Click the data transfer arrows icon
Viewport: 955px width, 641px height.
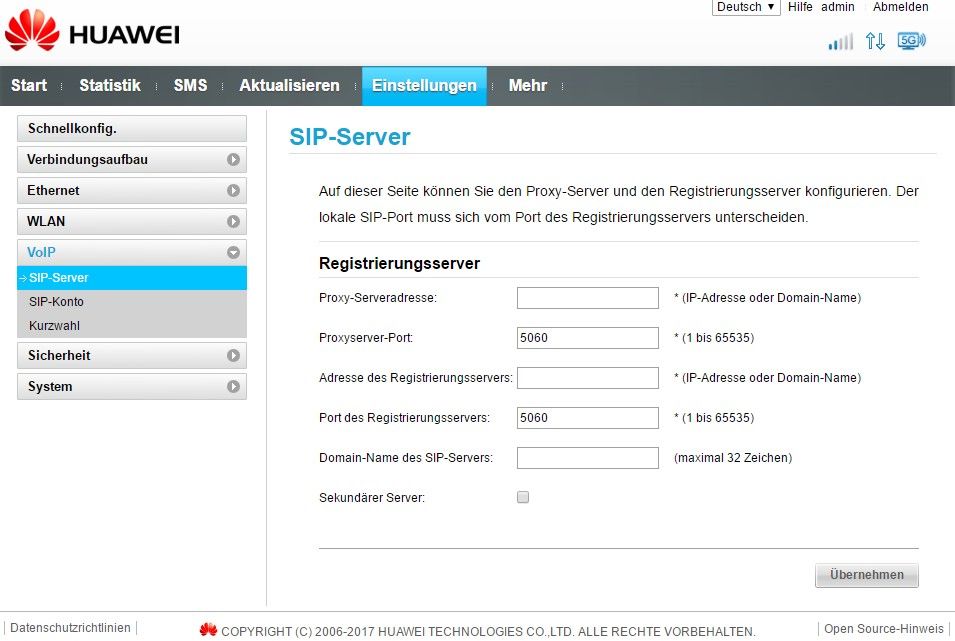click(x=875, y=41)
